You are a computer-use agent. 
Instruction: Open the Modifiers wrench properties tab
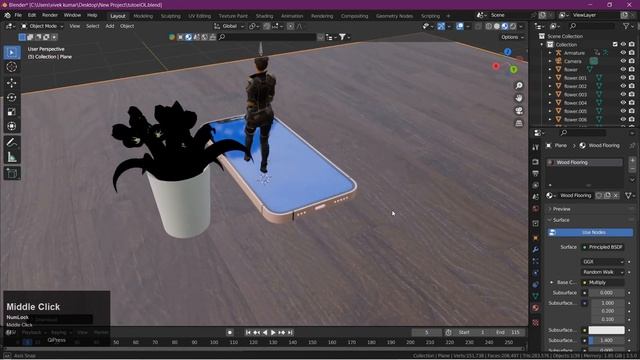click(536, 249)
